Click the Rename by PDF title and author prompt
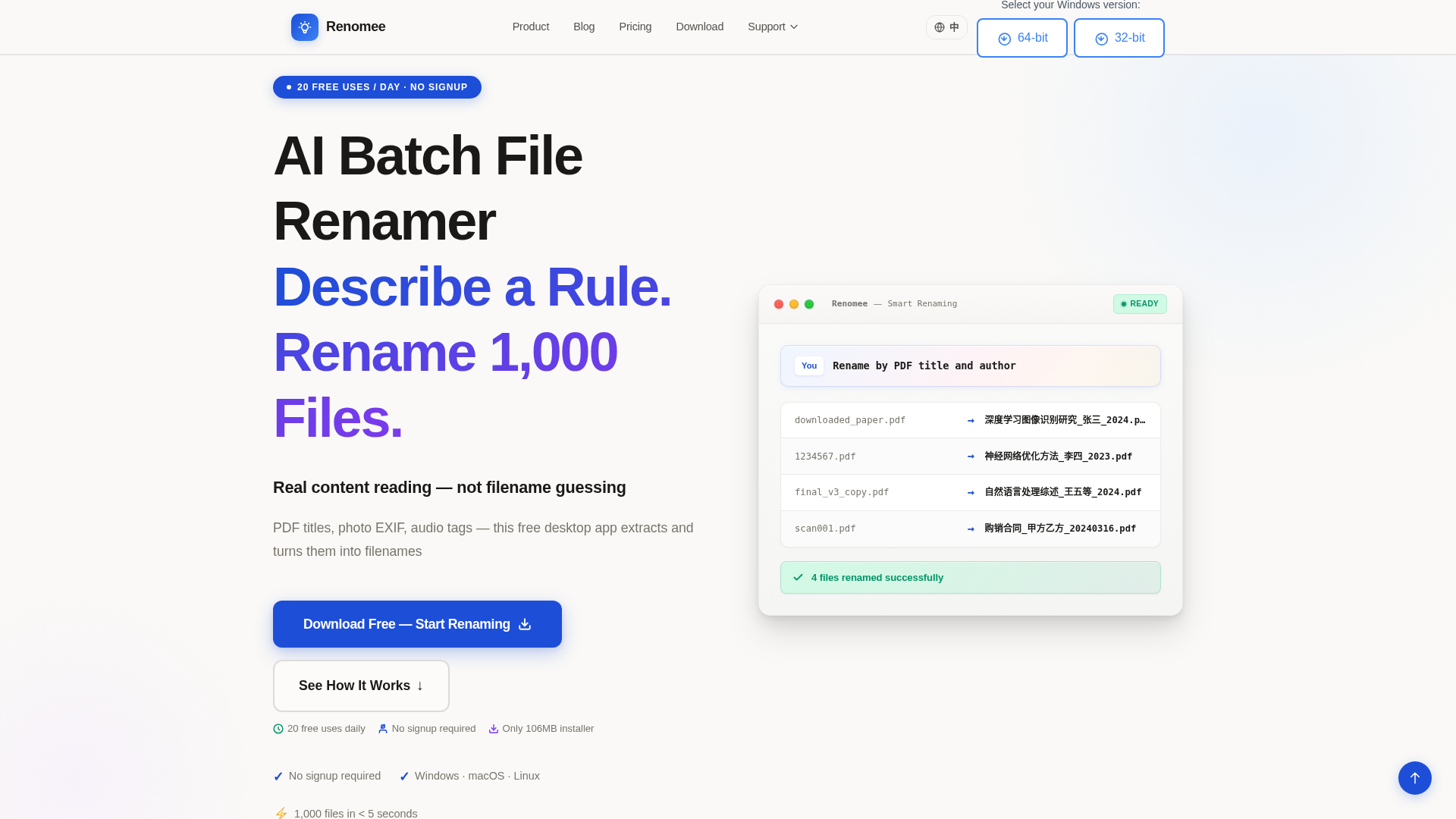Image resolution: width=1456 pixels, height=819 pixels. [971, 366]
